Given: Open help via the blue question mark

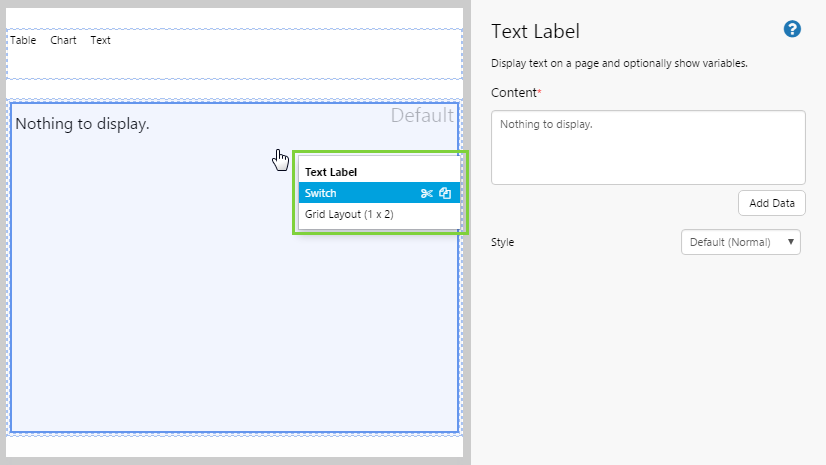Looking at the screenshot, I should coord(792,30).
